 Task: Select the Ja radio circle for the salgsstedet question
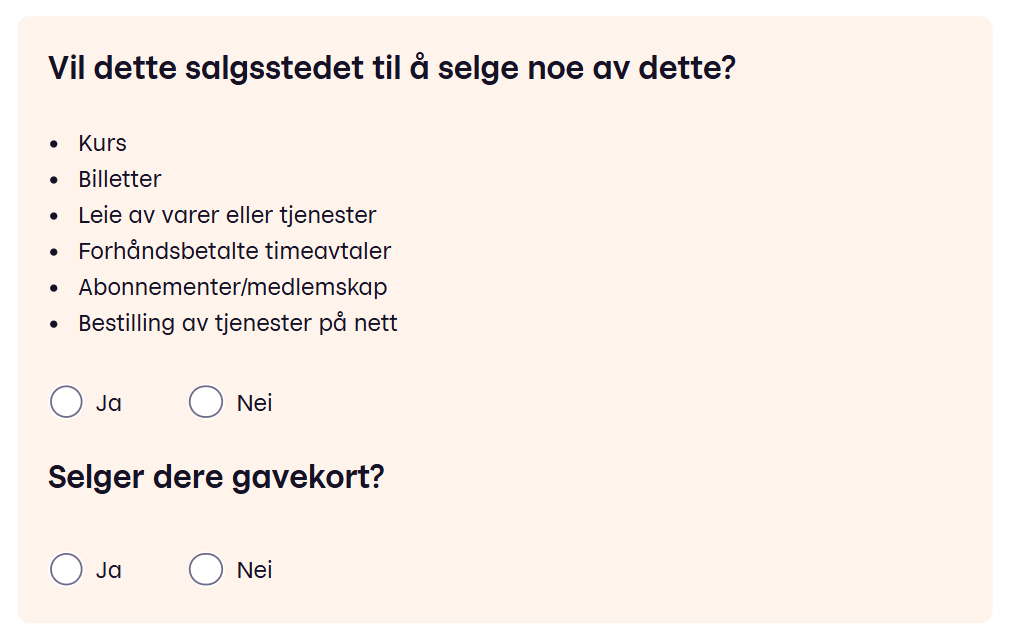point(66,403)
